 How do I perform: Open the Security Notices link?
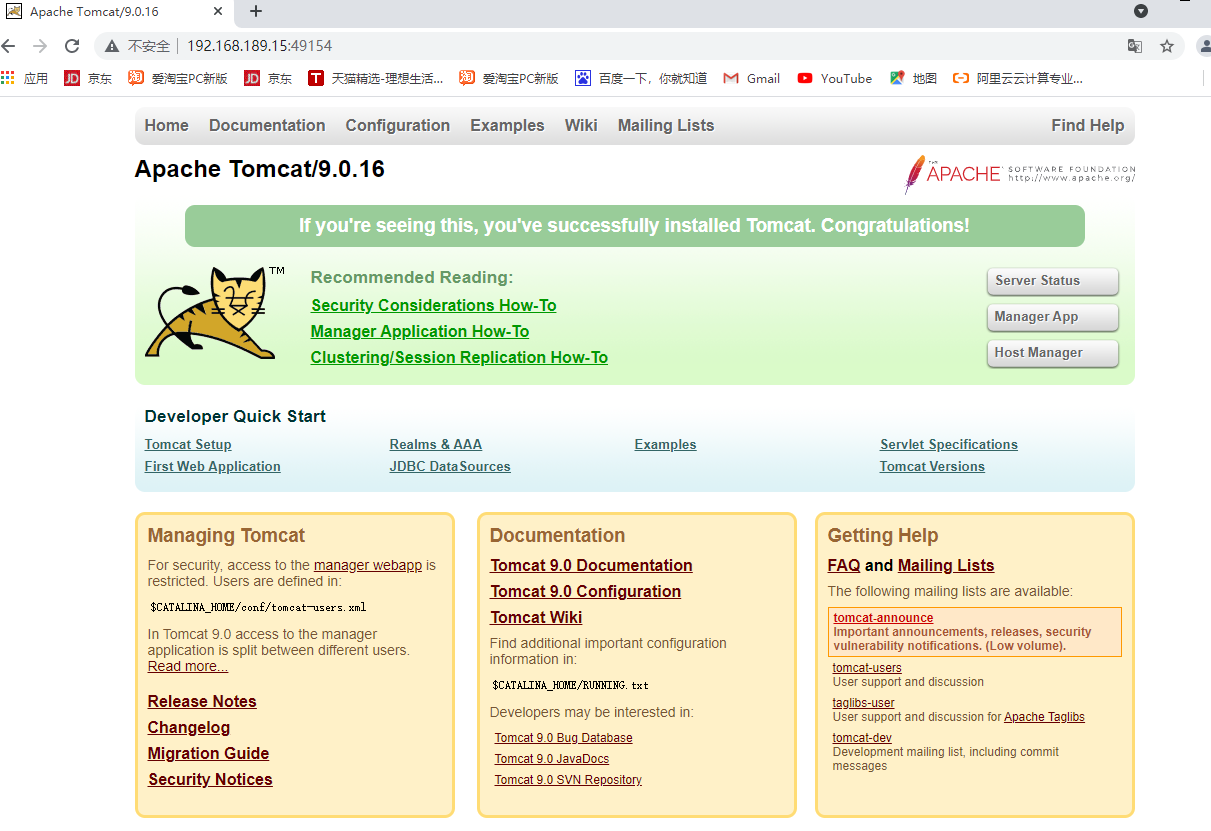coord(210,779)
